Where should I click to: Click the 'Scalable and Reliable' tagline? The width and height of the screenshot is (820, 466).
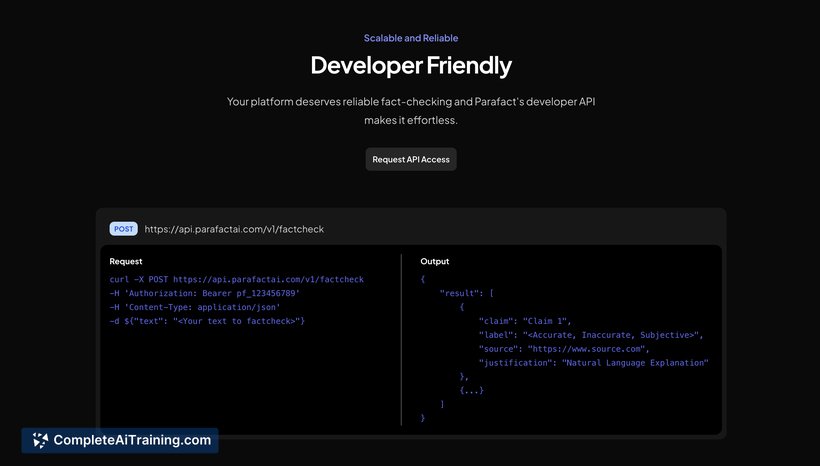coord(411,38)
